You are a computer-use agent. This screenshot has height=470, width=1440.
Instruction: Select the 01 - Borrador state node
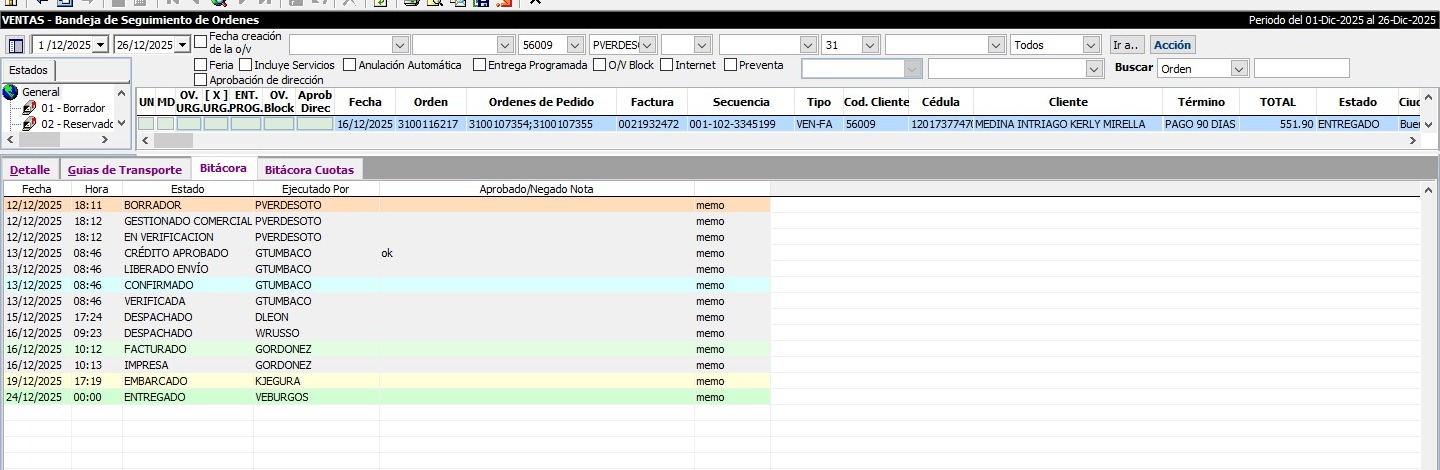(72, 108)
